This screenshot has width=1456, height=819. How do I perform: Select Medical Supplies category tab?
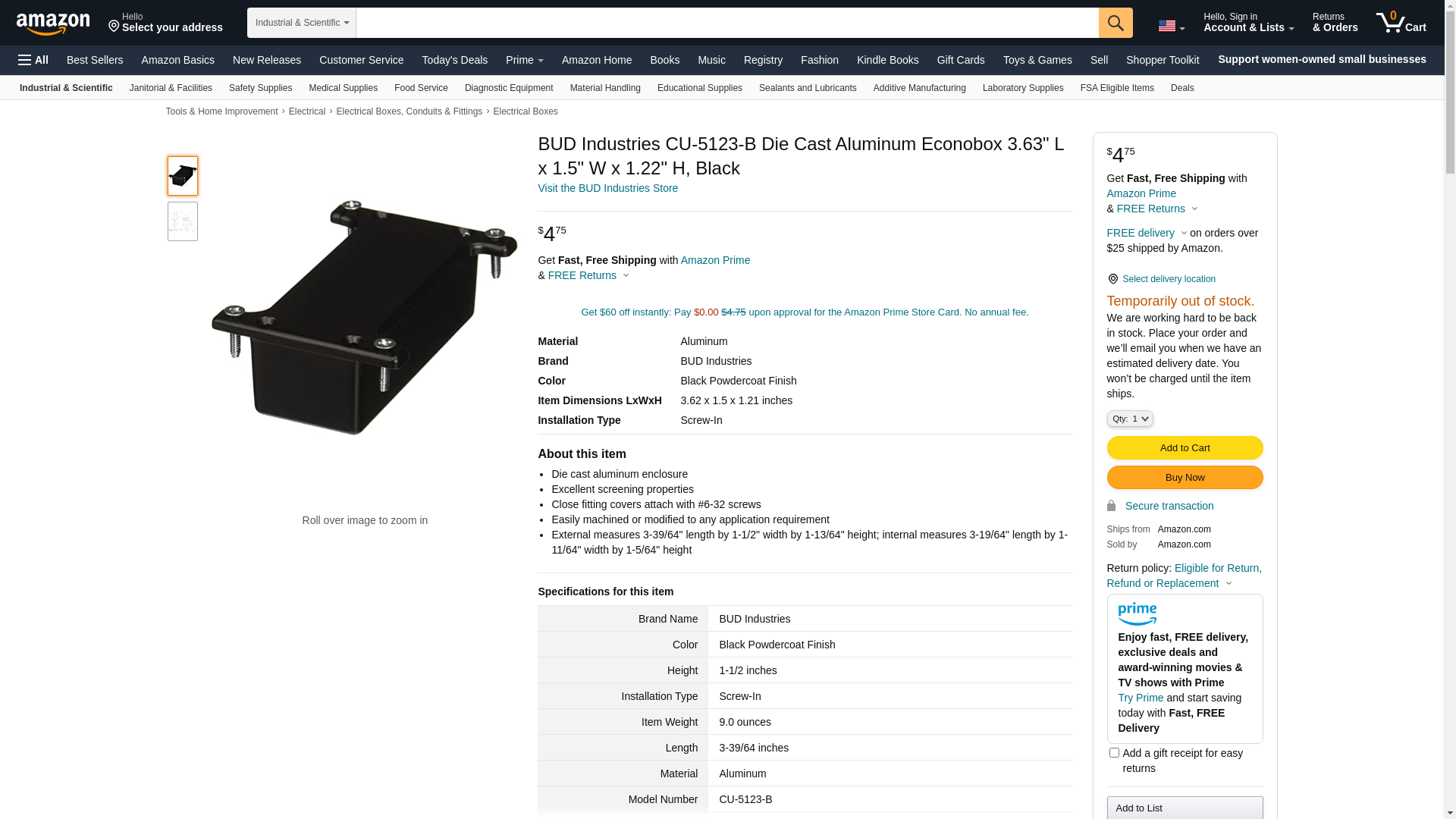pyautogui.click(x=343, y=88)
